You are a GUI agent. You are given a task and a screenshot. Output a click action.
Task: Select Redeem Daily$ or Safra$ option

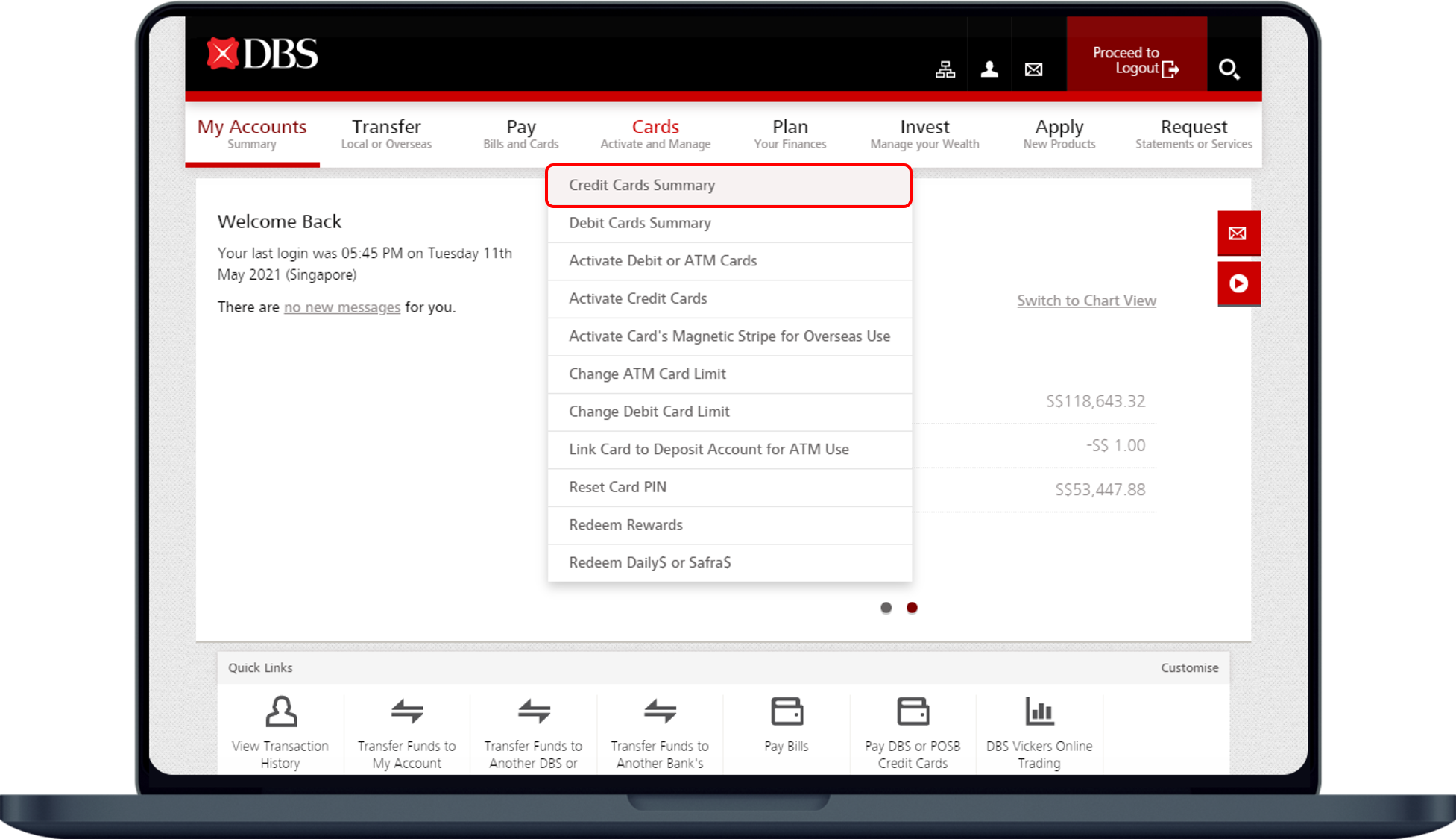[x=729, y=563]
